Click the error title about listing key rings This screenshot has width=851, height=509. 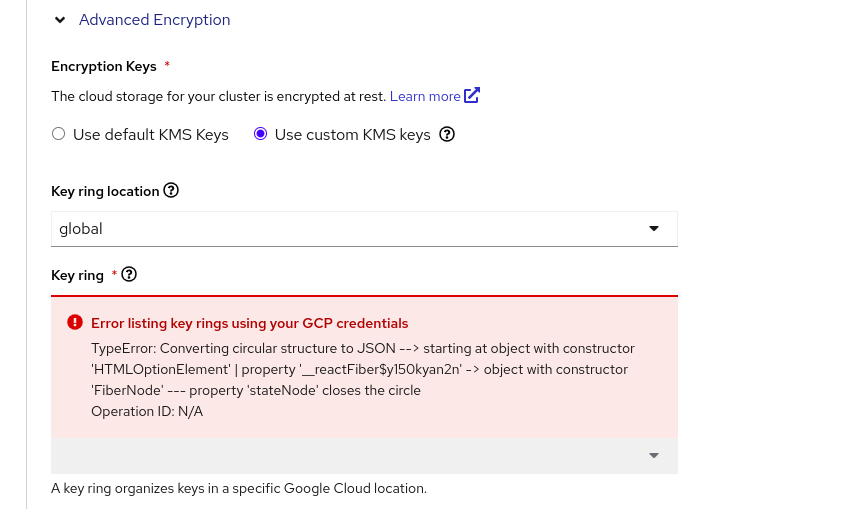click(x=249, y=323)
